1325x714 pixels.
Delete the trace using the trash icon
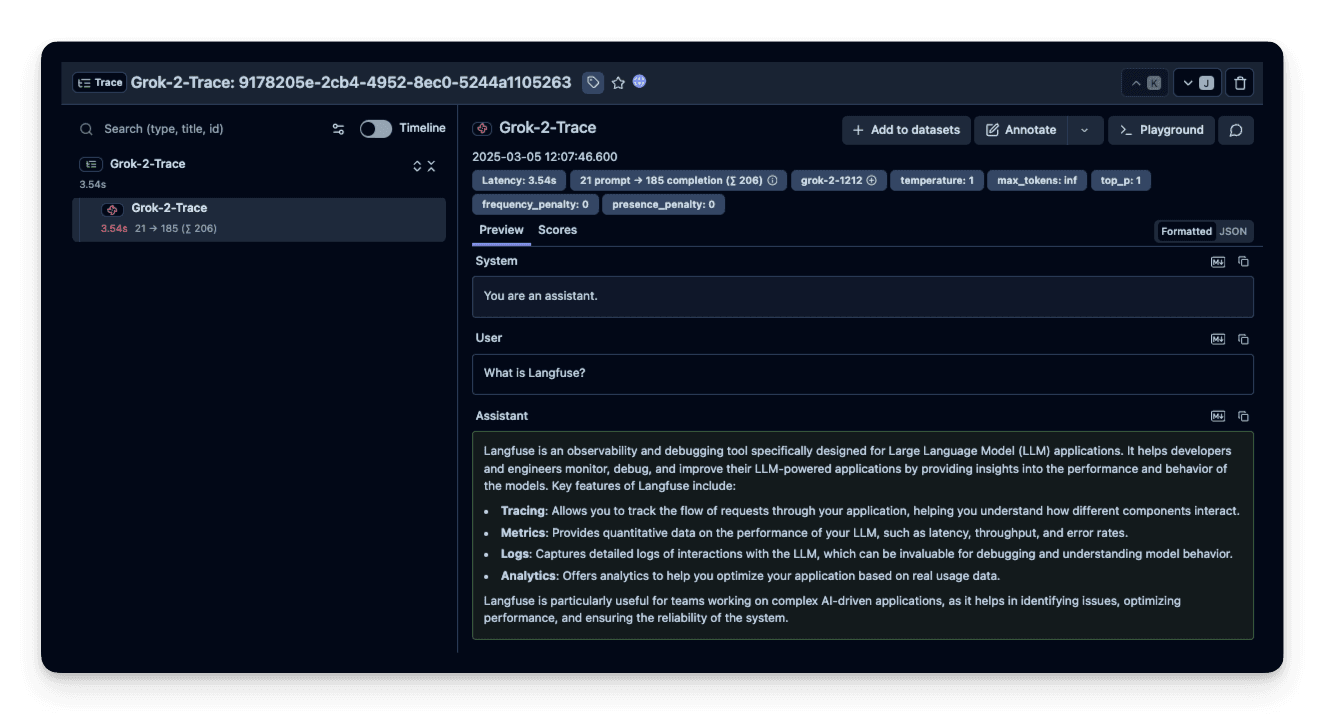point(1240,83)
